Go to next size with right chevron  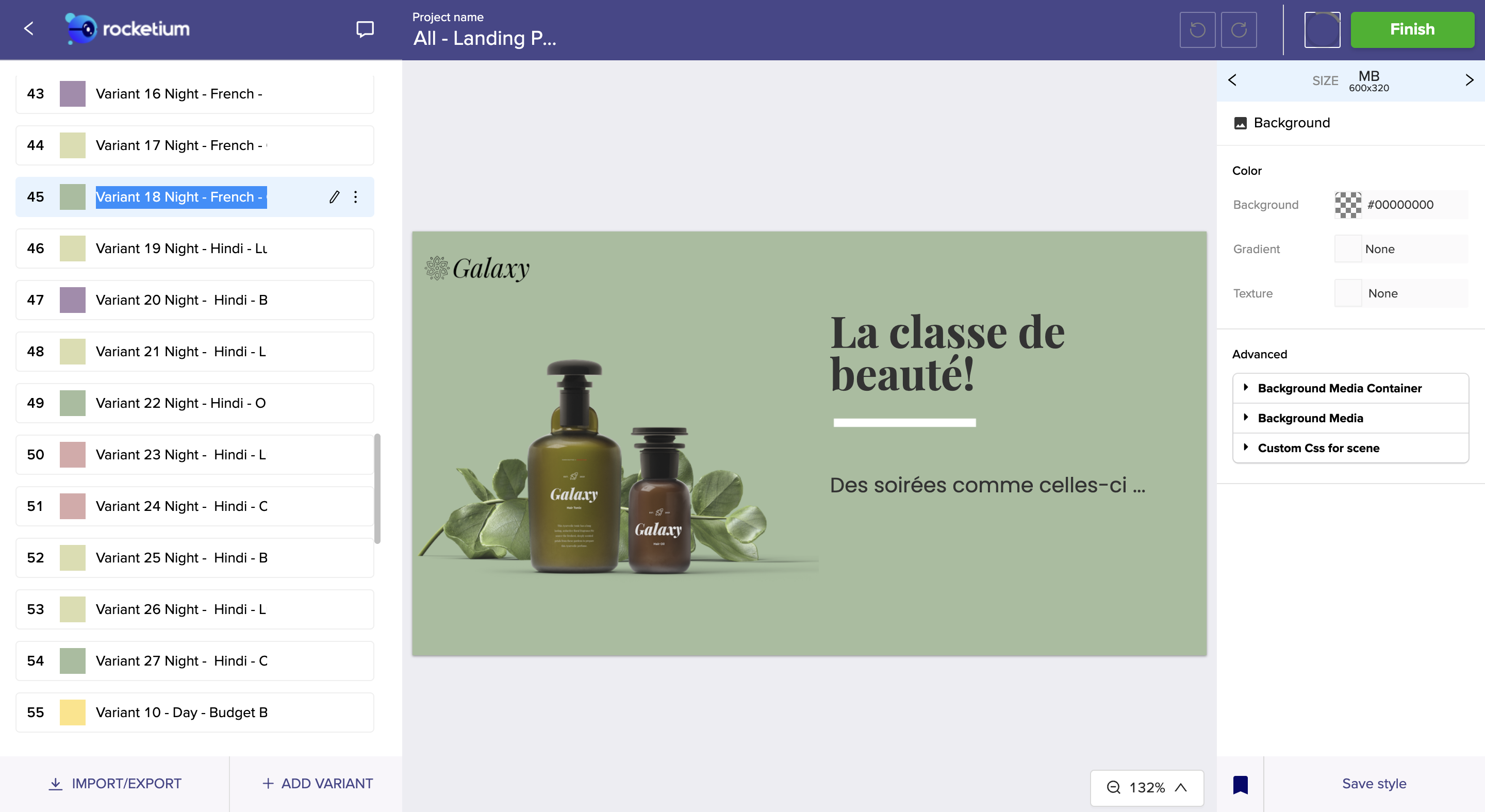coord(1469,80)
